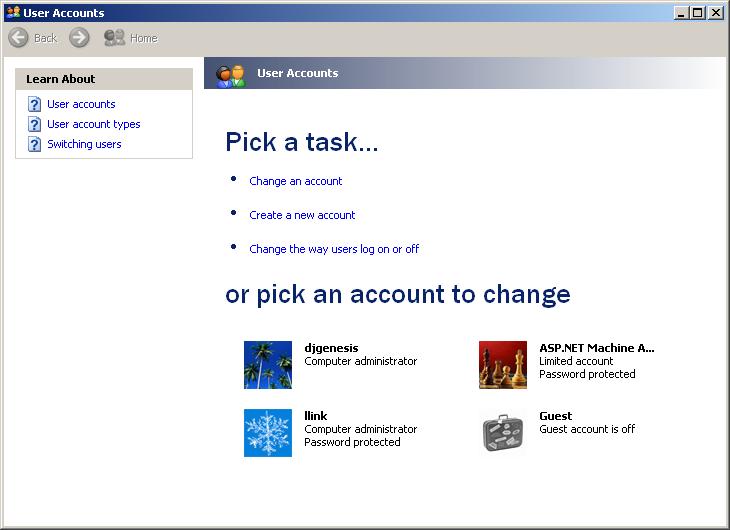Minimize the User Accounts window
The image size is (730, 530).
[x=681, y=13]
